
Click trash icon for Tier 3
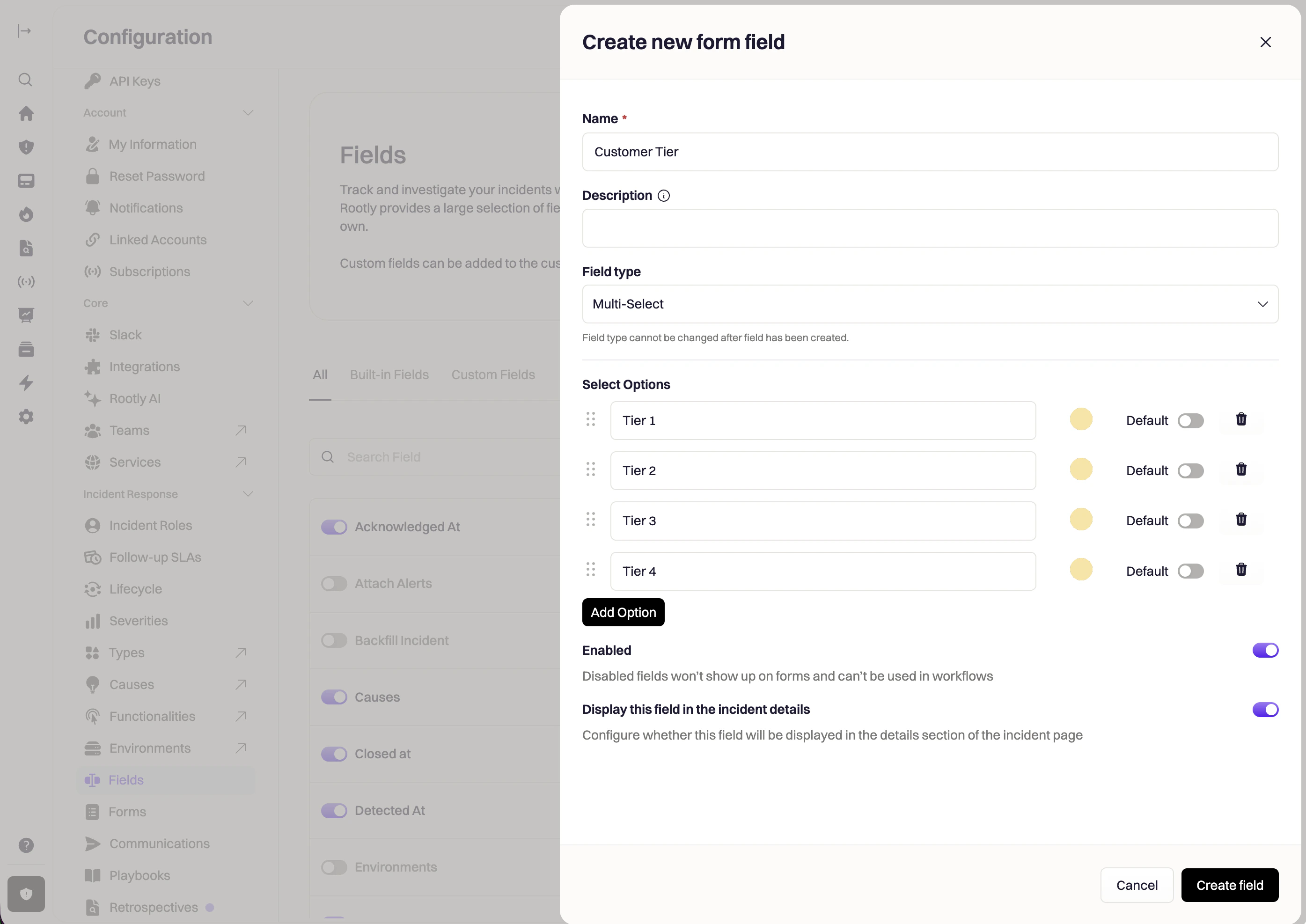pyautogui.click(x=1240, y=520)
